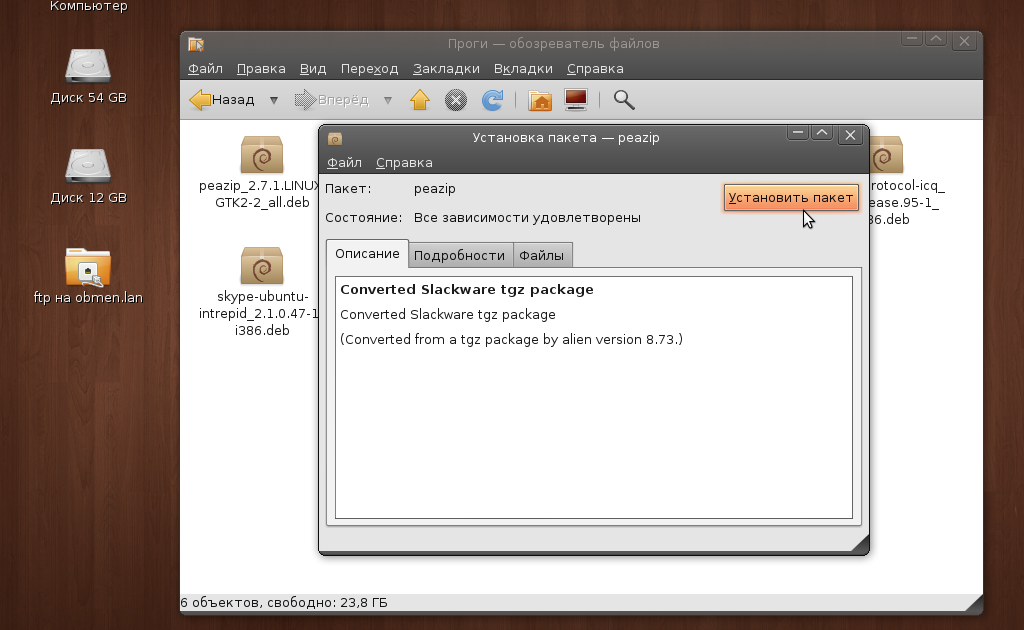
Task: Open the Вкладки menu in the file browser
Action: point(521,68)
